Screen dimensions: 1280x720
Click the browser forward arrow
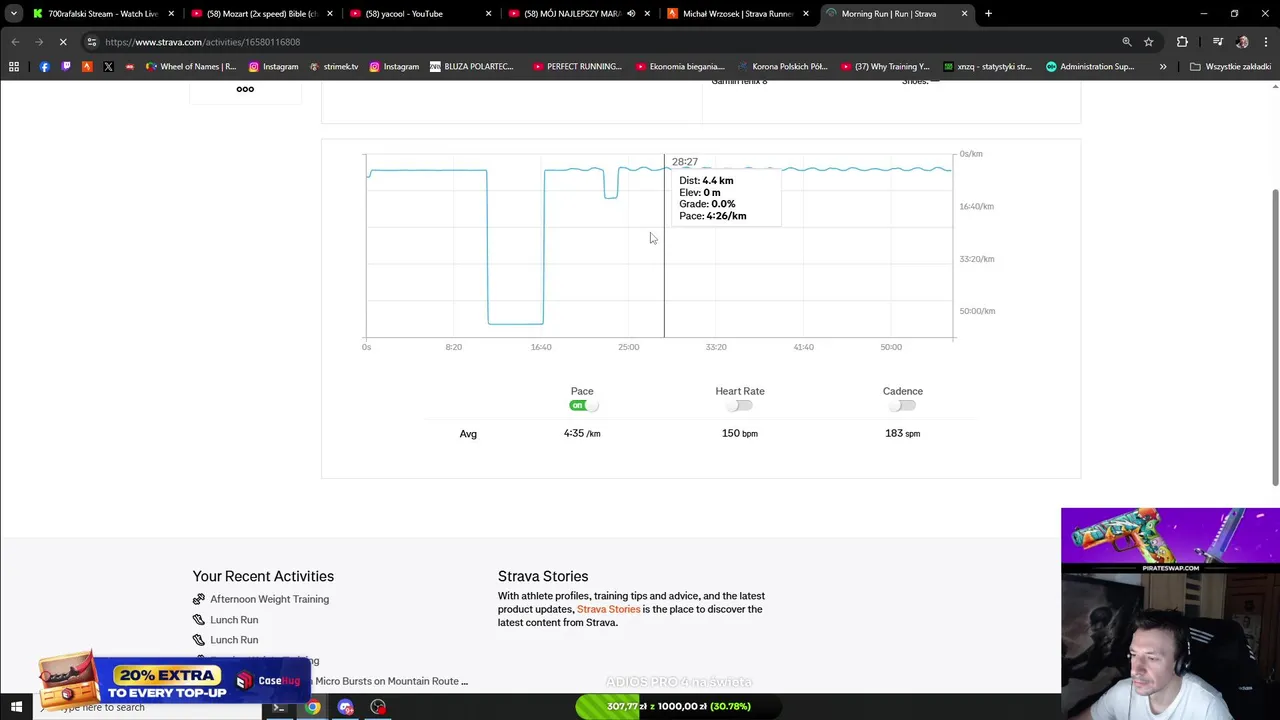point(39,42)
